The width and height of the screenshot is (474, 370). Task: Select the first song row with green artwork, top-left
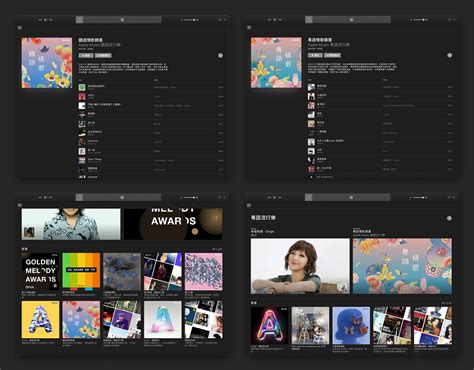click(151, 87)
